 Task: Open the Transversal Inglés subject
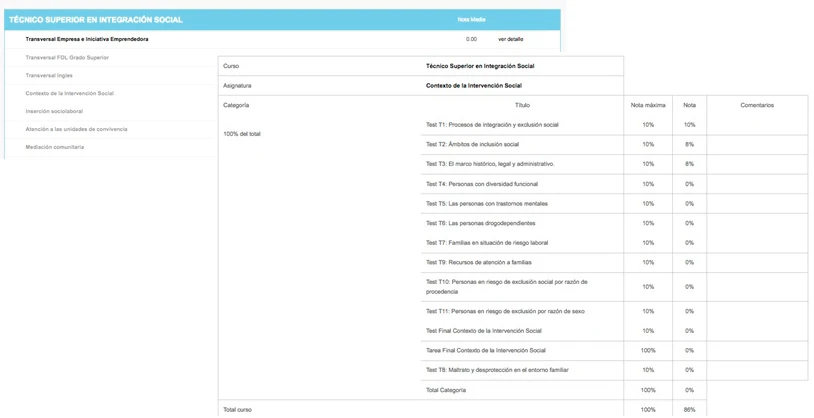point(49,75)
